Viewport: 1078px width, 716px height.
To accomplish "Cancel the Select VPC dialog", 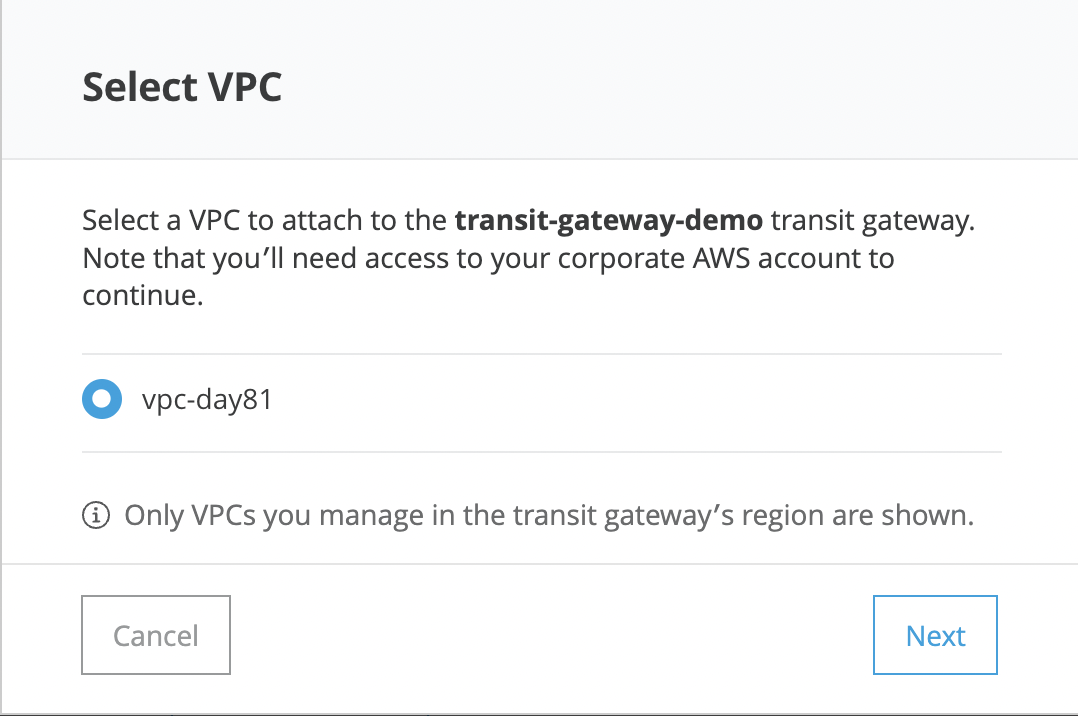I will tap(156, 635).
